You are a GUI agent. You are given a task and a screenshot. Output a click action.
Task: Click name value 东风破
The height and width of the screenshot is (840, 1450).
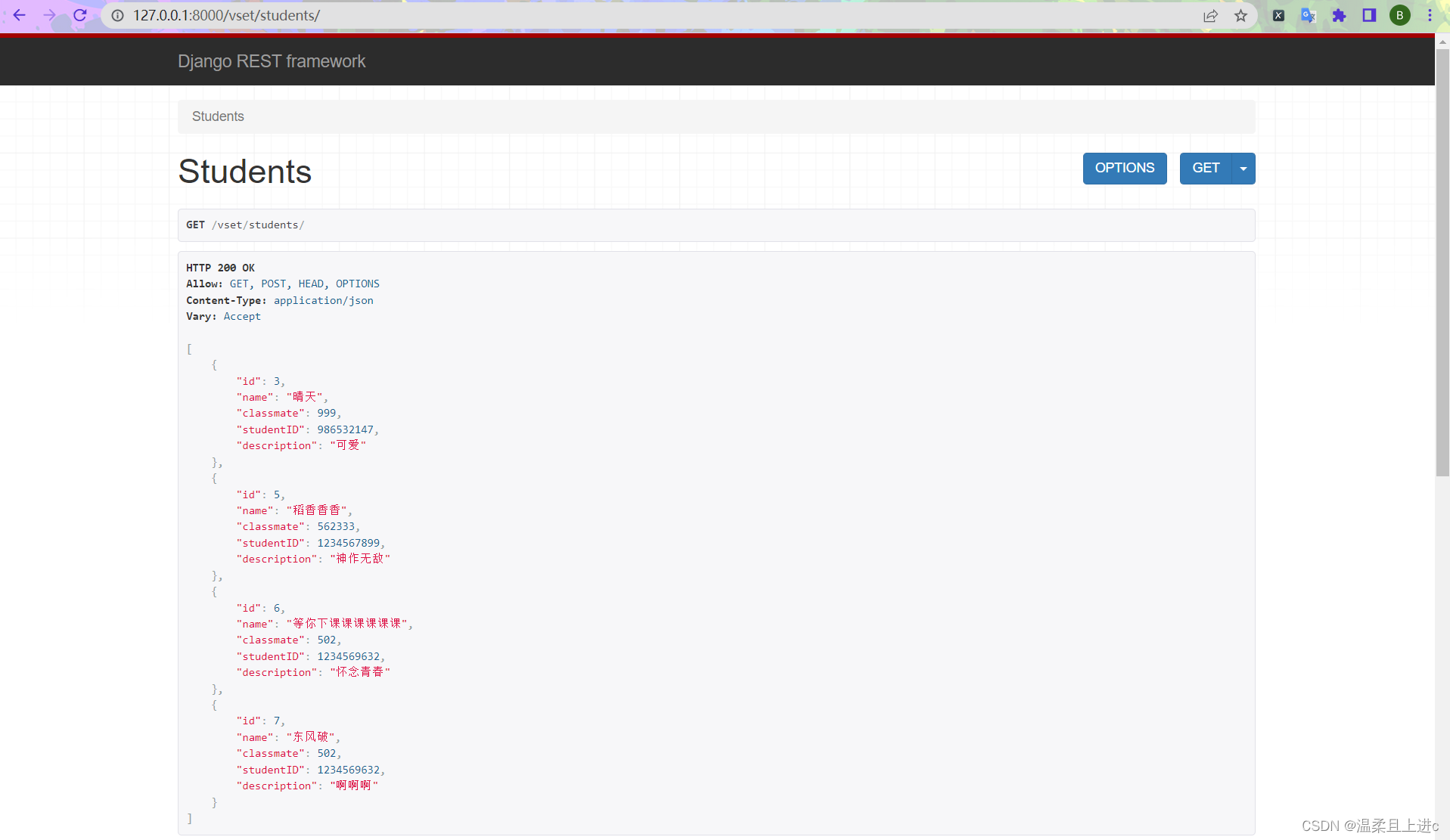pos(311,737)
